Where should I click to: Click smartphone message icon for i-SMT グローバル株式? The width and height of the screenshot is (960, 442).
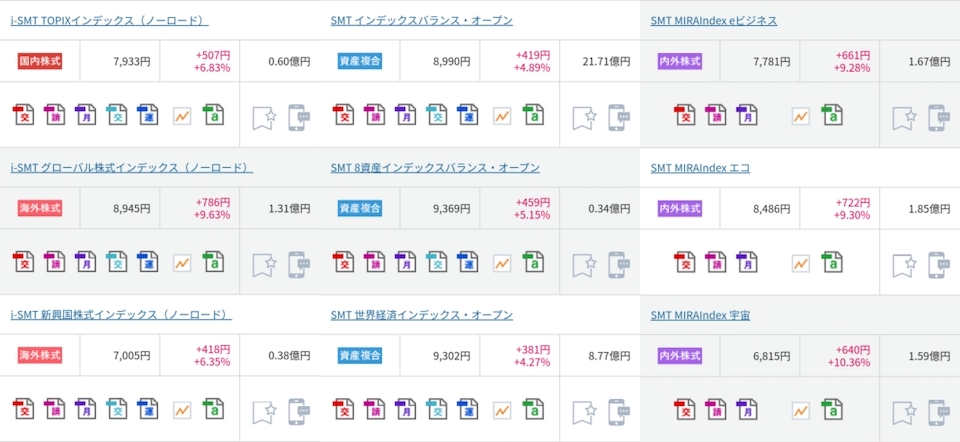coord(299,264)
